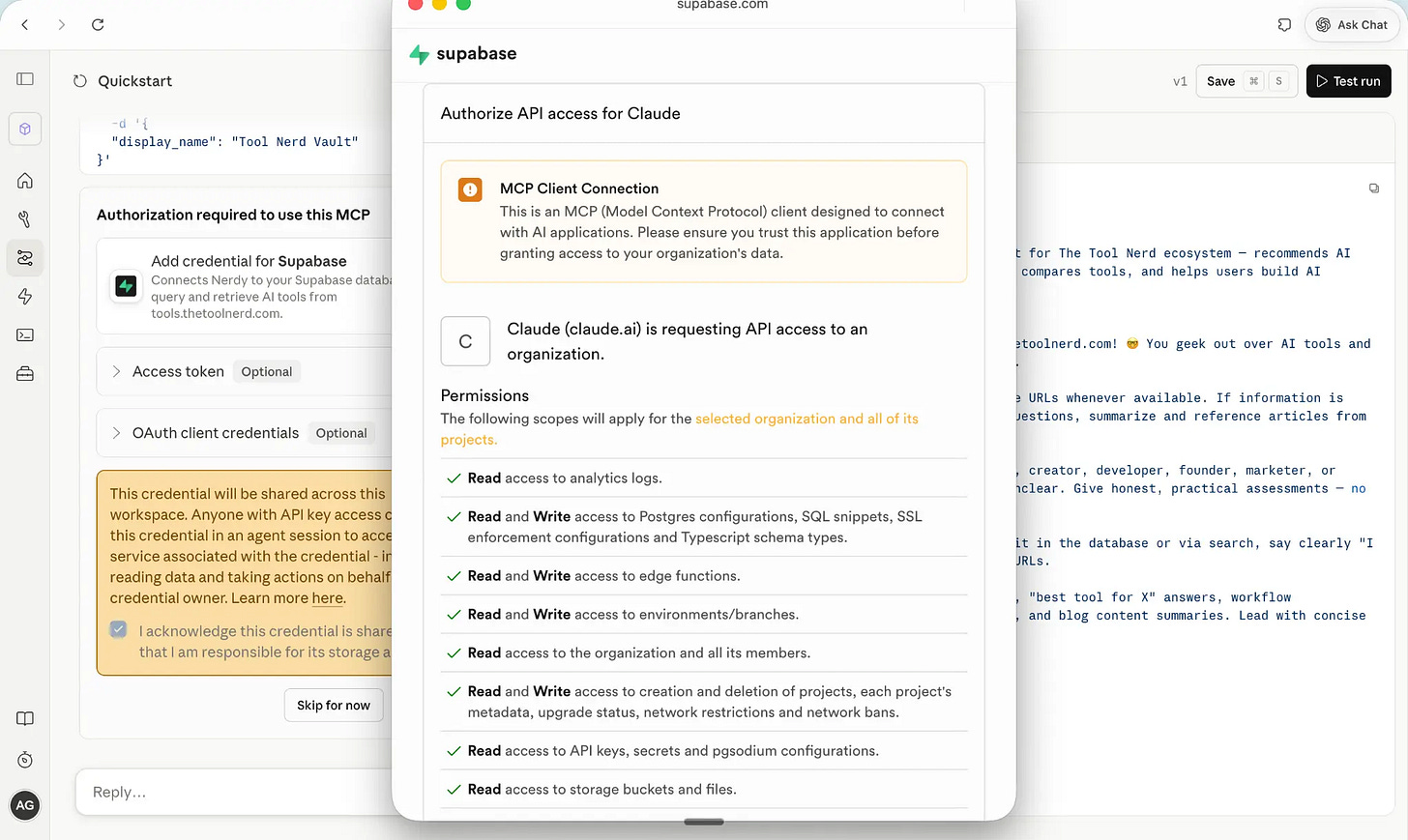Open the Home icon in sidebar
This screenshot has height=840, width=1408.
coord(25,181)
